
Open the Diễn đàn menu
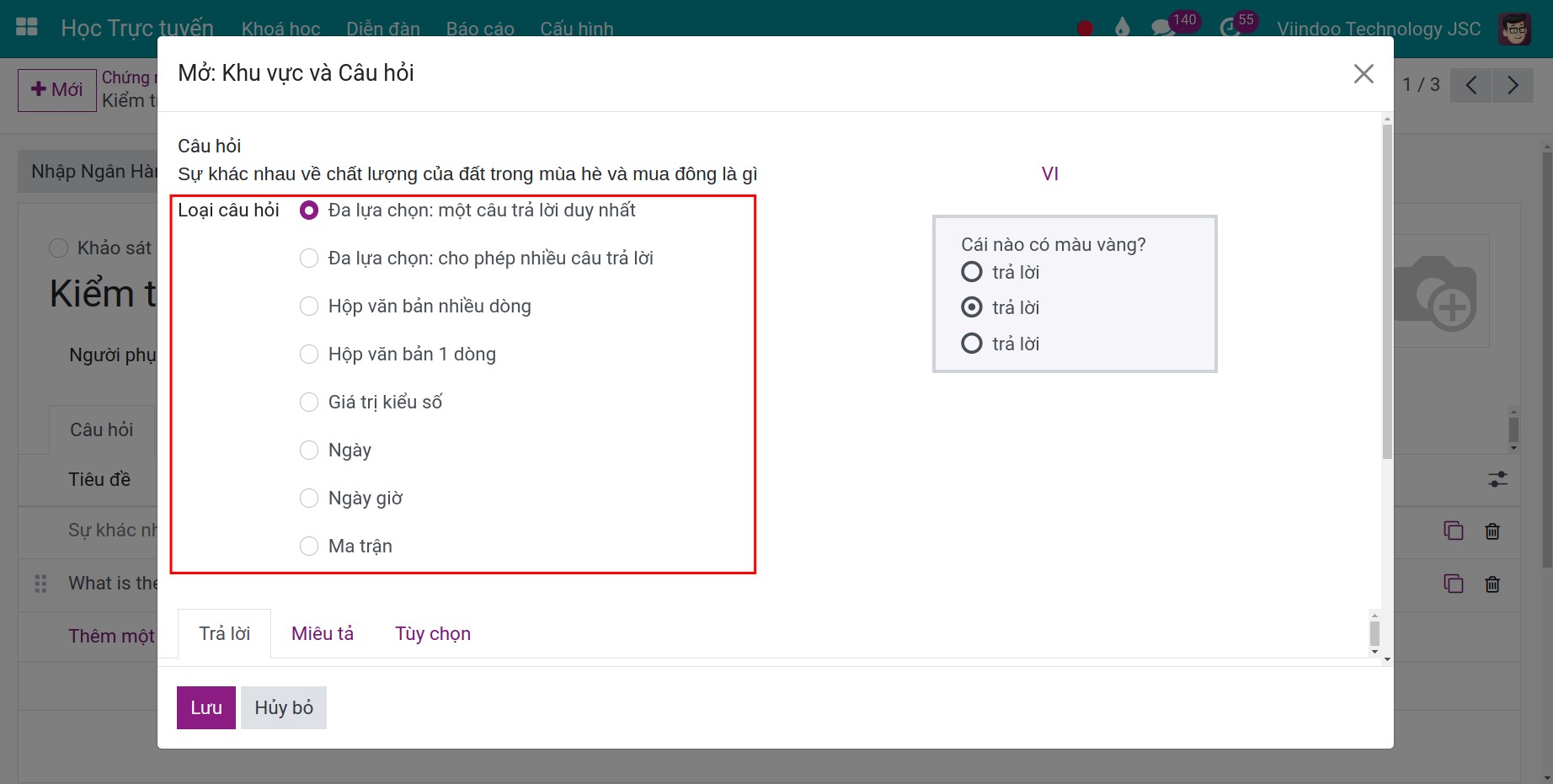coord(383,29)
